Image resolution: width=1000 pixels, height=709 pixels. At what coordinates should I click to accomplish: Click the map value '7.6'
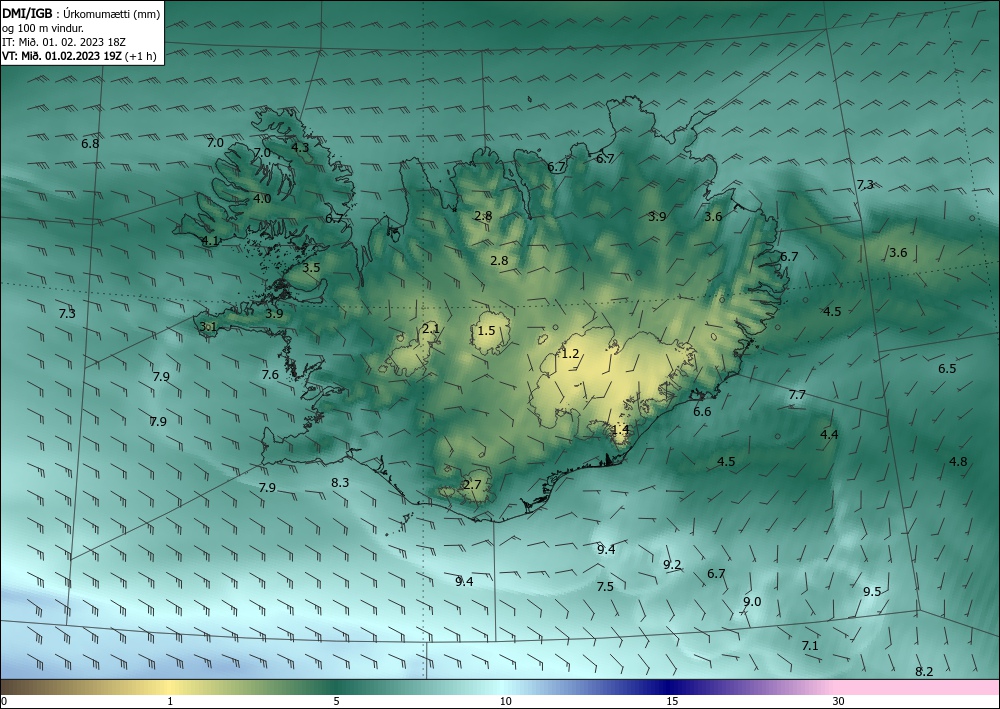tap(270, 374)
